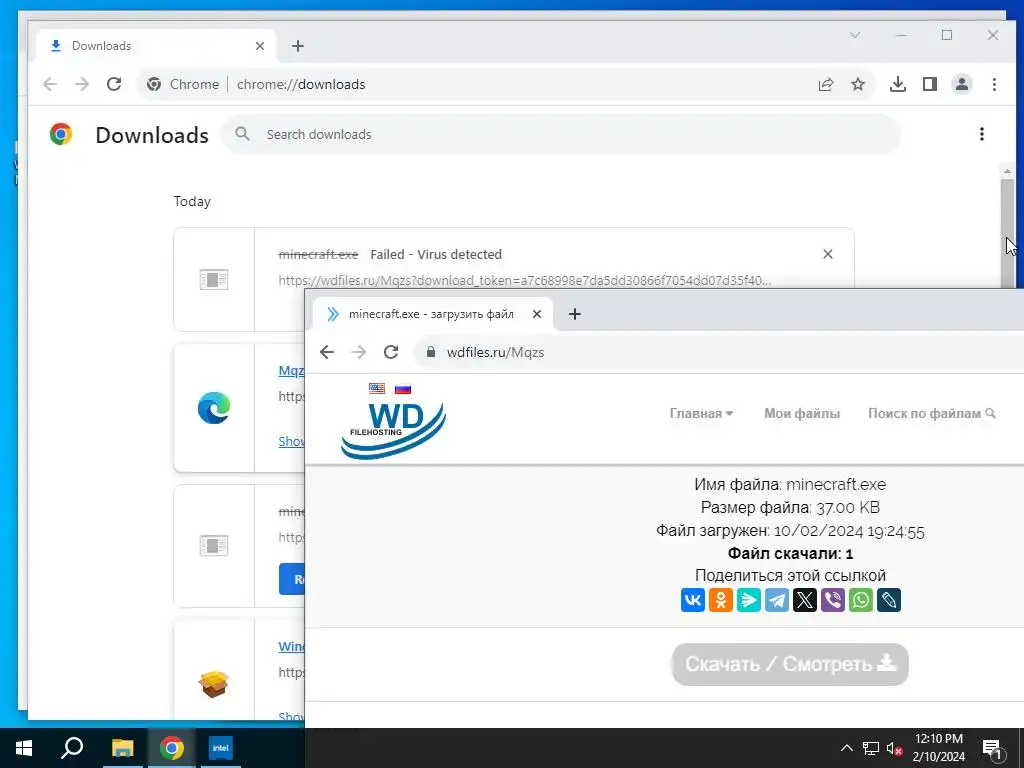The width and height of the screenshot is (1024, 768).
Task: Select the minecraft.exe tab in the front window
Action: 431,314
